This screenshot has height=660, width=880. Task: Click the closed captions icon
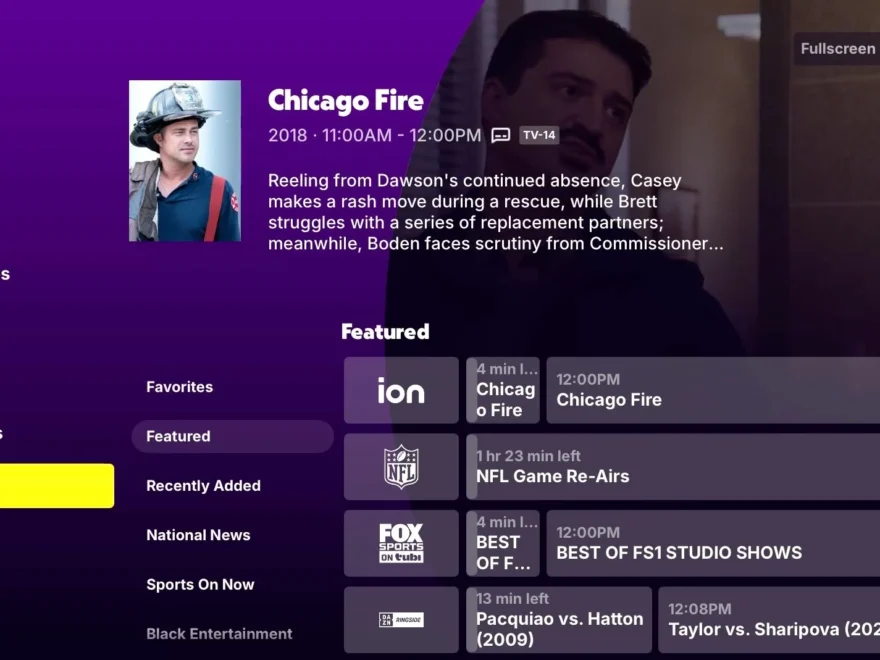click(501, 135)
